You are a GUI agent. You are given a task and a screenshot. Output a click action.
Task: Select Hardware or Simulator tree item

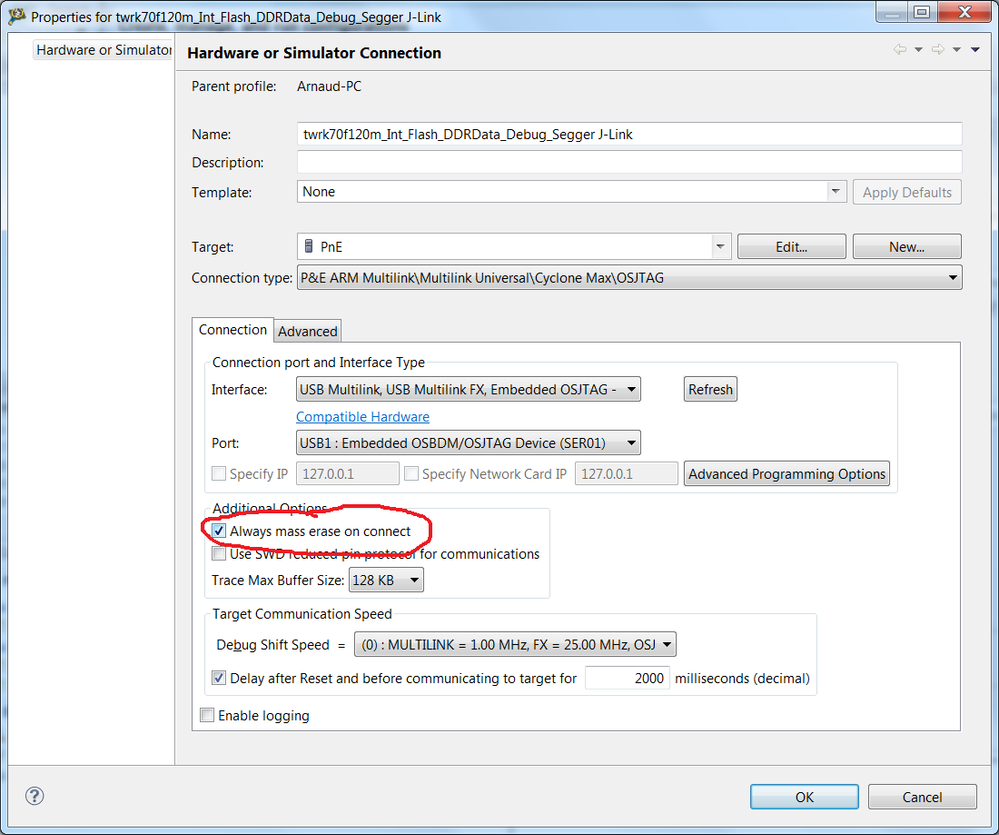pyautogui.click(x=103, y=50)
